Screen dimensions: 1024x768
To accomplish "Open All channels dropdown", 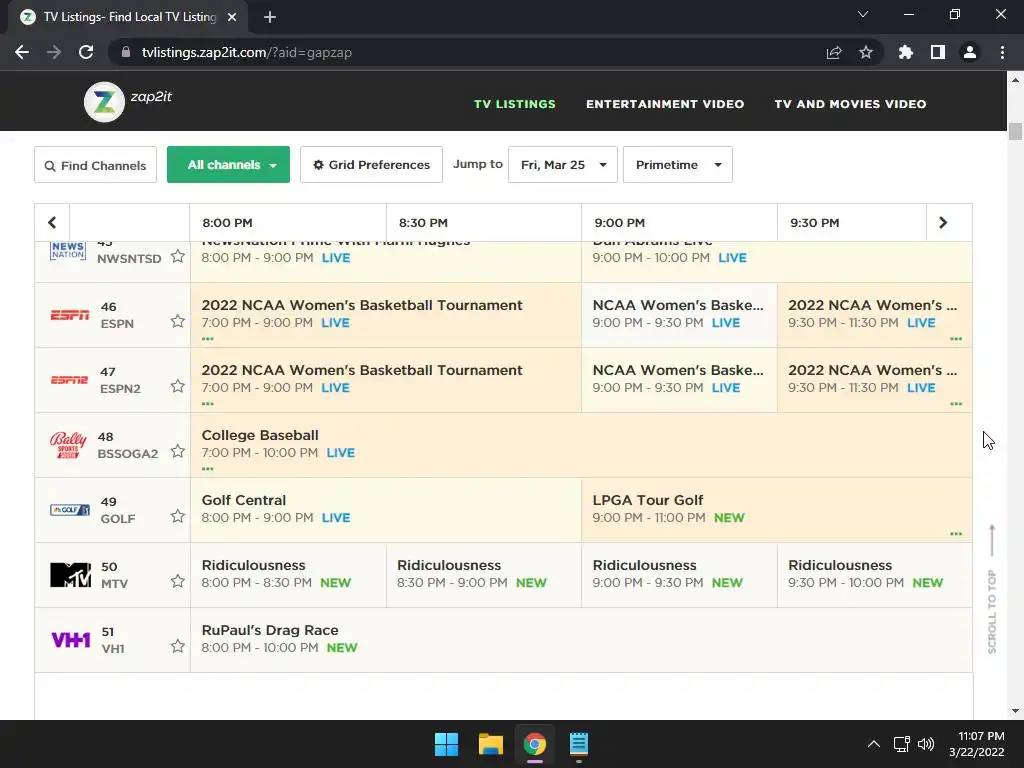I will point(229,165).
